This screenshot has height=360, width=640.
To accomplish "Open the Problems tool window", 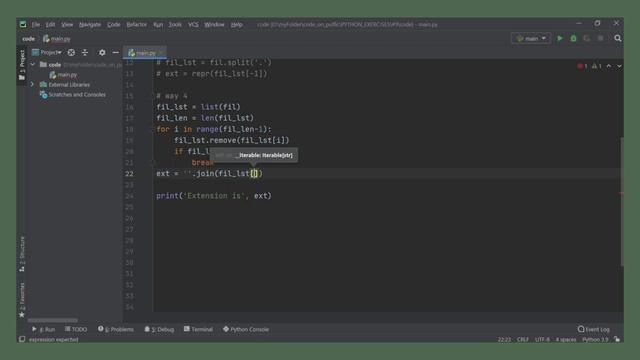I will click(116, 329).
